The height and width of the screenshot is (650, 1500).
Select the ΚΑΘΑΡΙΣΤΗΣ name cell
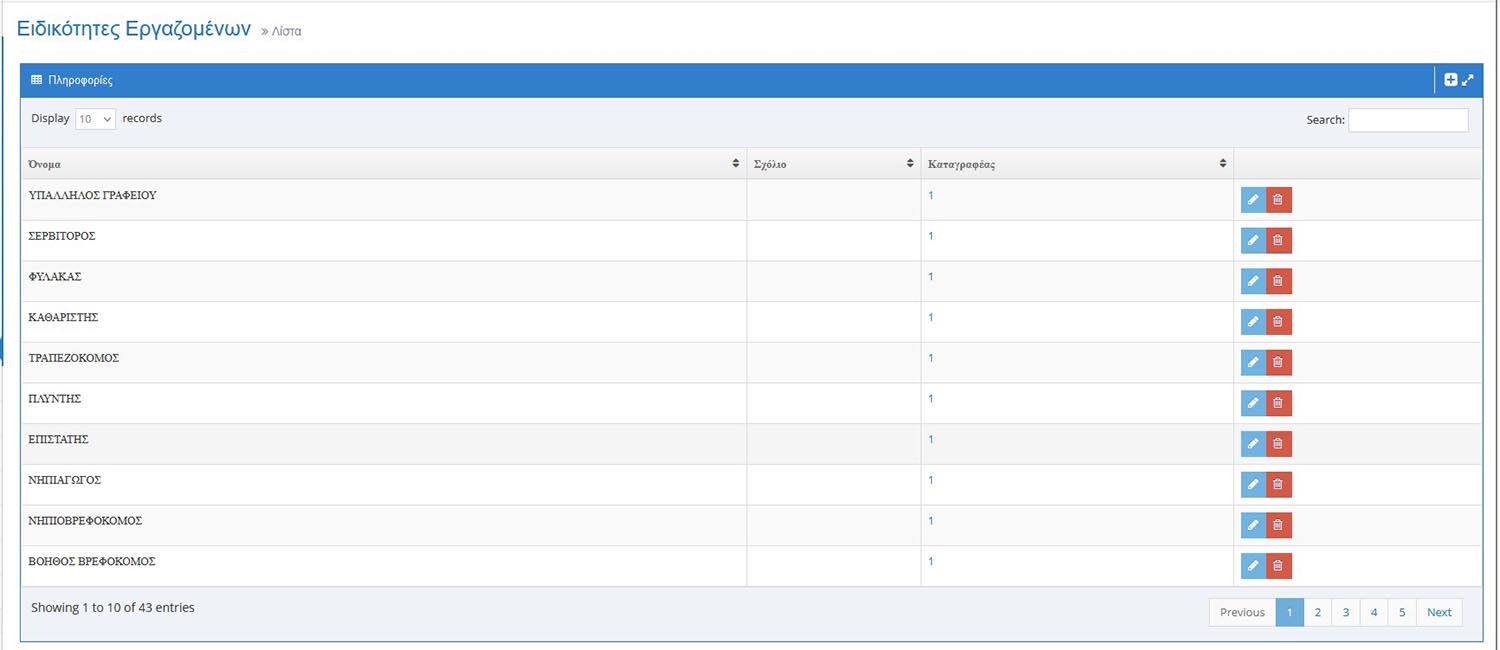click(384, 322)
